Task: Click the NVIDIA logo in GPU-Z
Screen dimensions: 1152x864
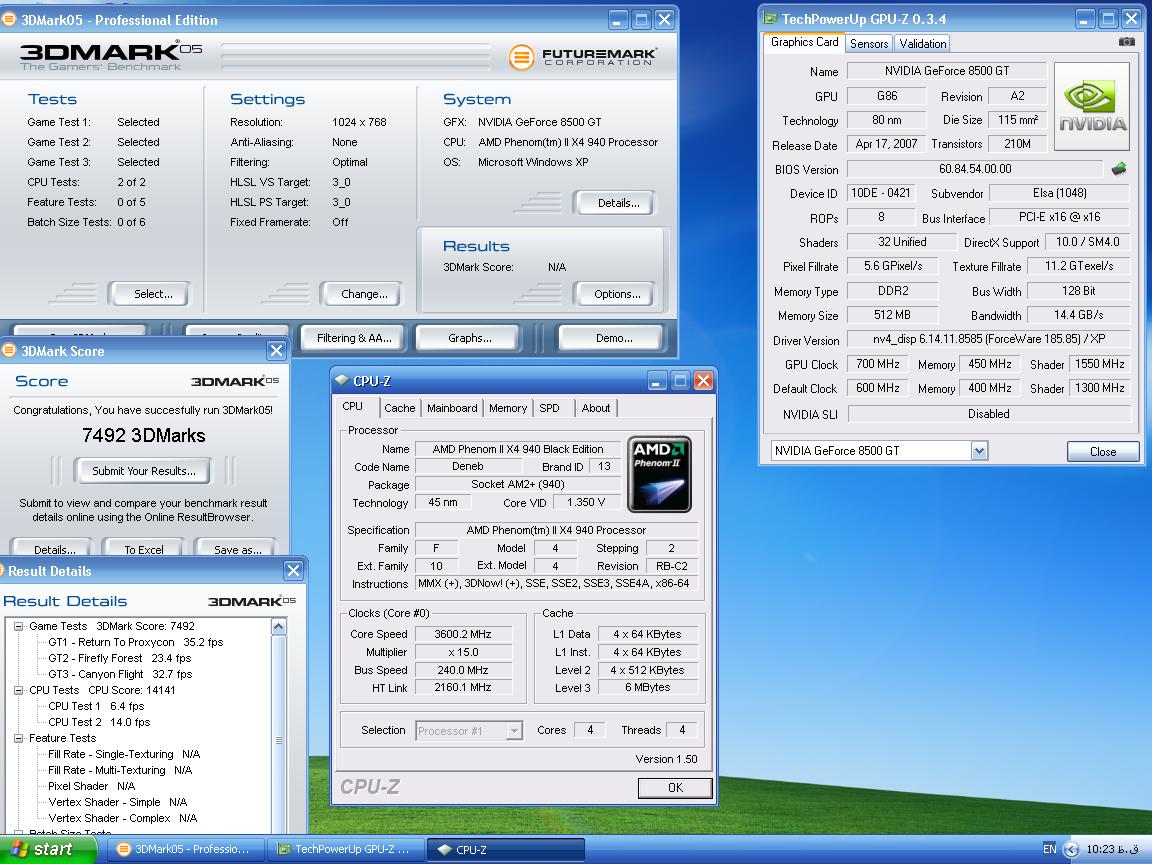Action: (x=1092, y=107)
